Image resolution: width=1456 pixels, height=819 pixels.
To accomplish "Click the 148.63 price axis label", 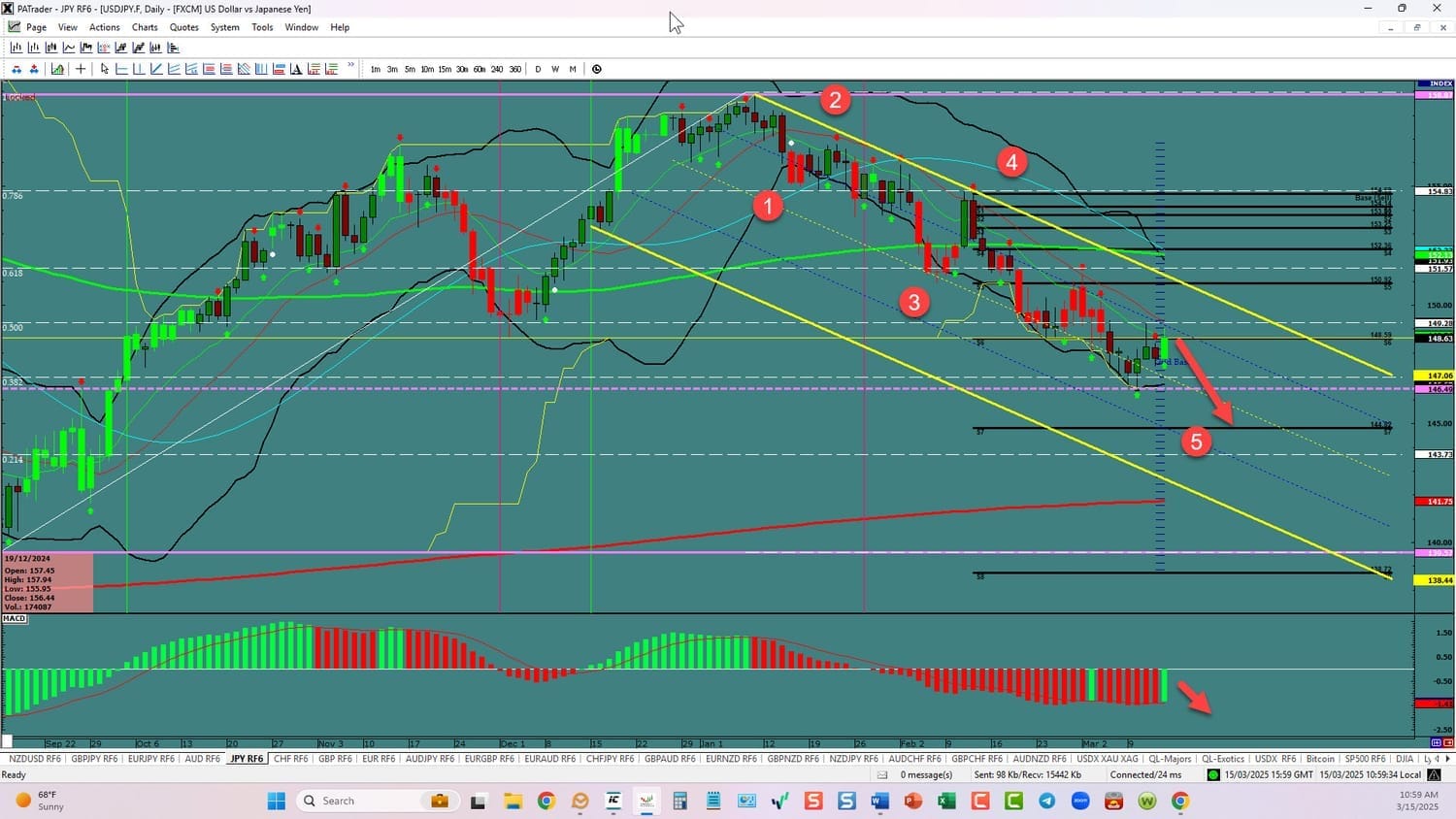I will (1435, 339).
